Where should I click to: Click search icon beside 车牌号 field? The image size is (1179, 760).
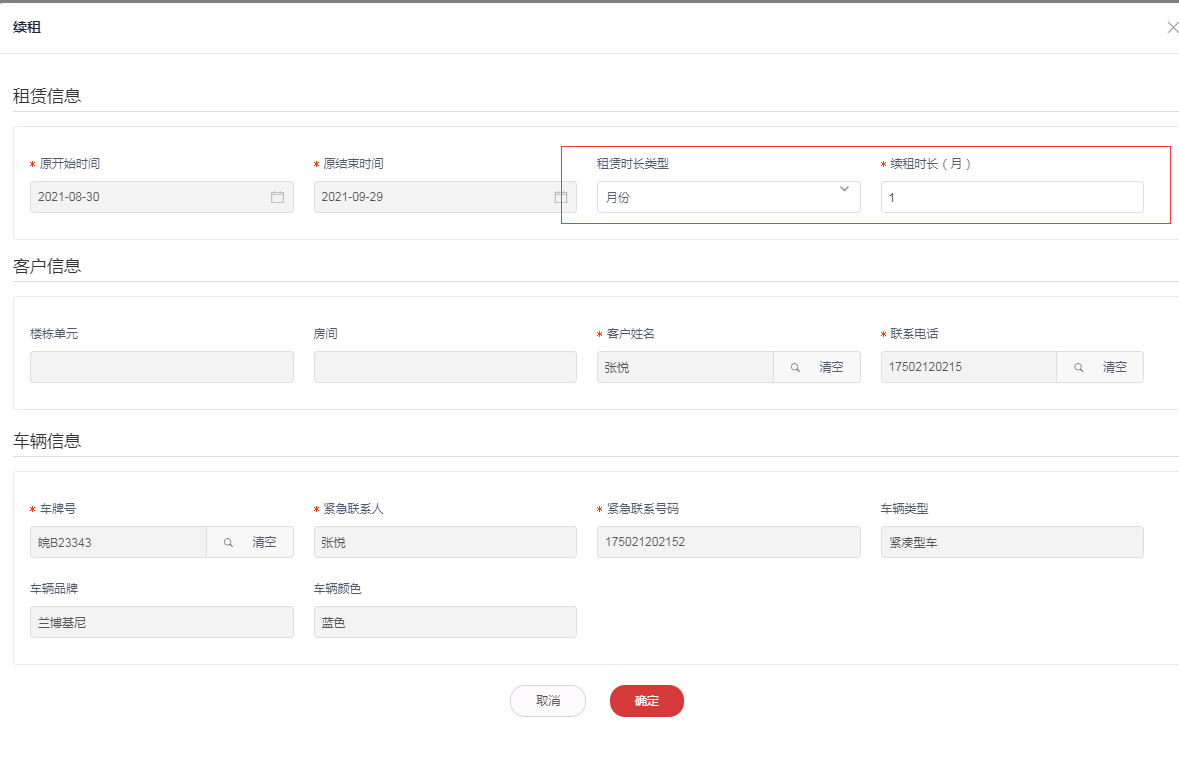[229, 542]
